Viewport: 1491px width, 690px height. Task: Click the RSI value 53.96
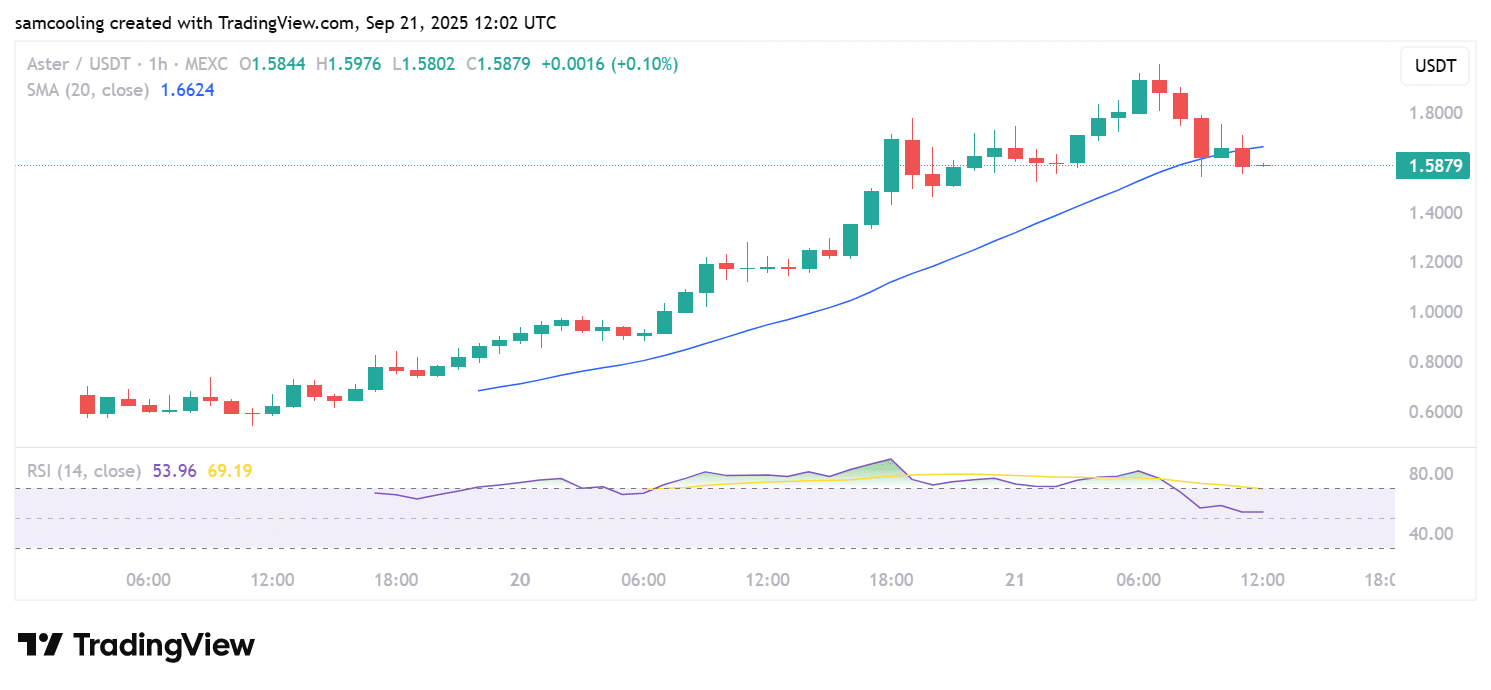[174, 471]
